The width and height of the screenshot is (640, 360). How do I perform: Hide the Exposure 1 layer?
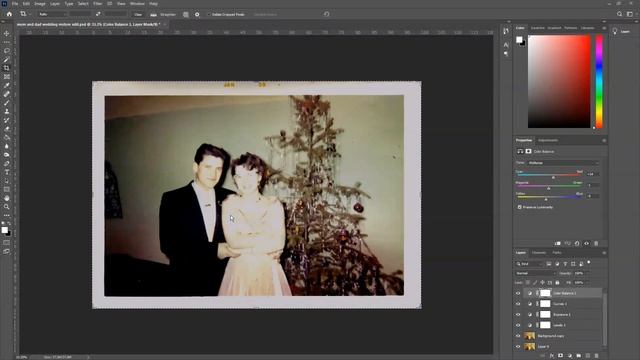pyautogui.click(x=518, y=314)
